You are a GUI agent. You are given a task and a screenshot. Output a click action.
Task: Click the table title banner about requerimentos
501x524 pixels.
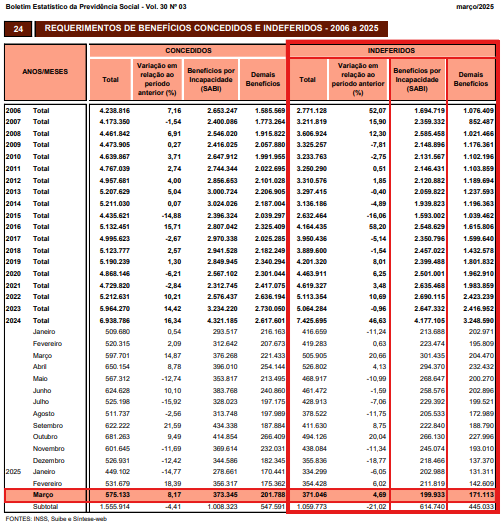(211, 28)
